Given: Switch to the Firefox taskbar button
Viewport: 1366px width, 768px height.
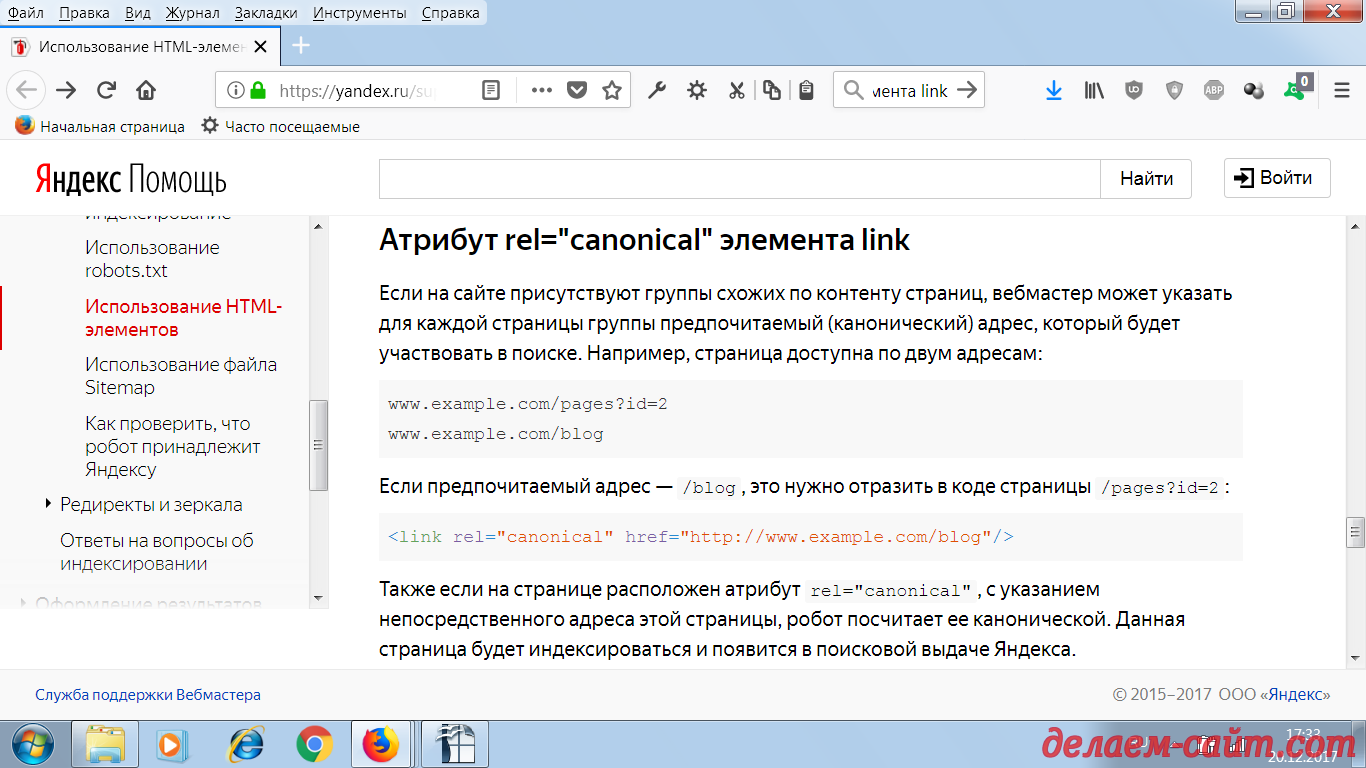Looking at the screenshot, I should click(x=380, y=744).
